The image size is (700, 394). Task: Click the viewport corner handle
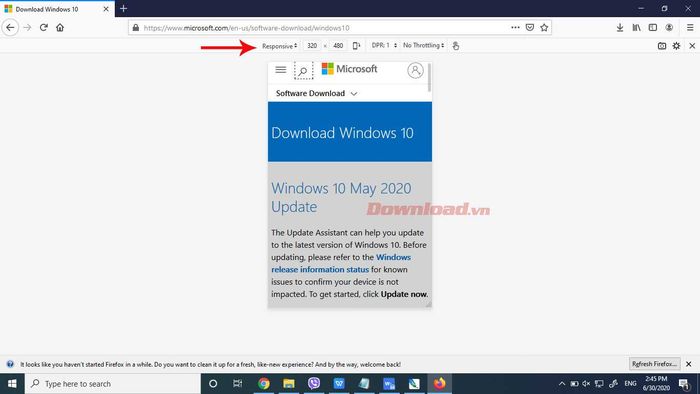[429, 304]
